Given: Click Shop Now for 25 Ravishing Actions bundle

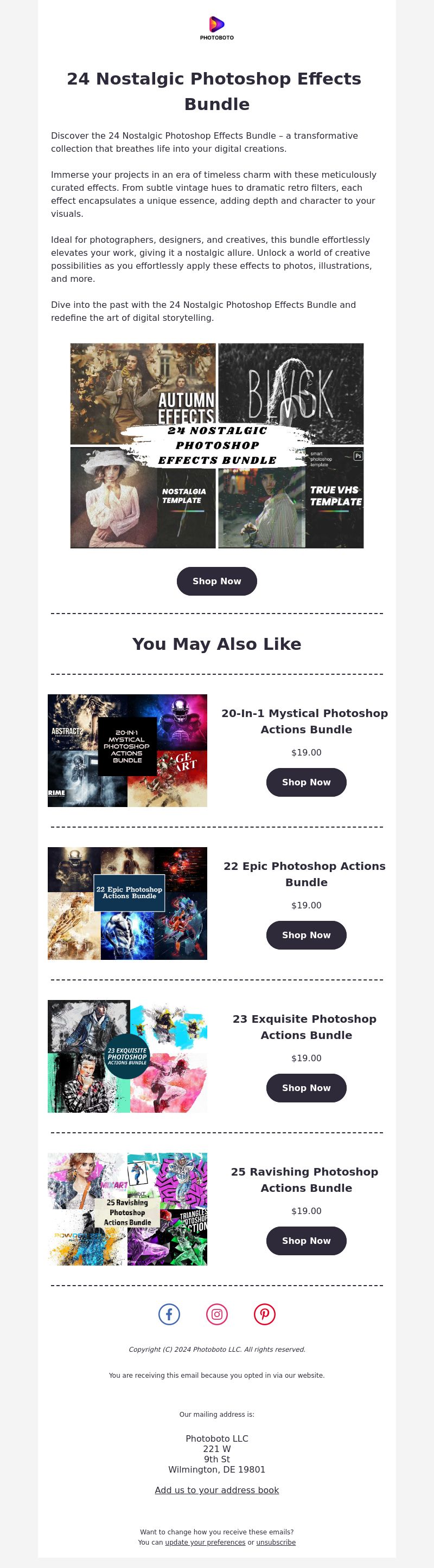Looking at the screenshot, I should click(x=306, y=1241).
